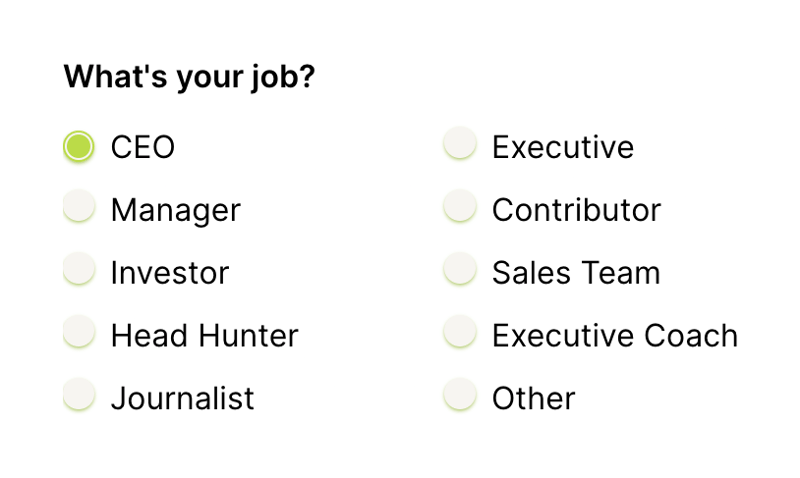The width and height of the screenshot is (800, 478).
Task: Select Head Hunter radio circle
Action: click(78, 333)
